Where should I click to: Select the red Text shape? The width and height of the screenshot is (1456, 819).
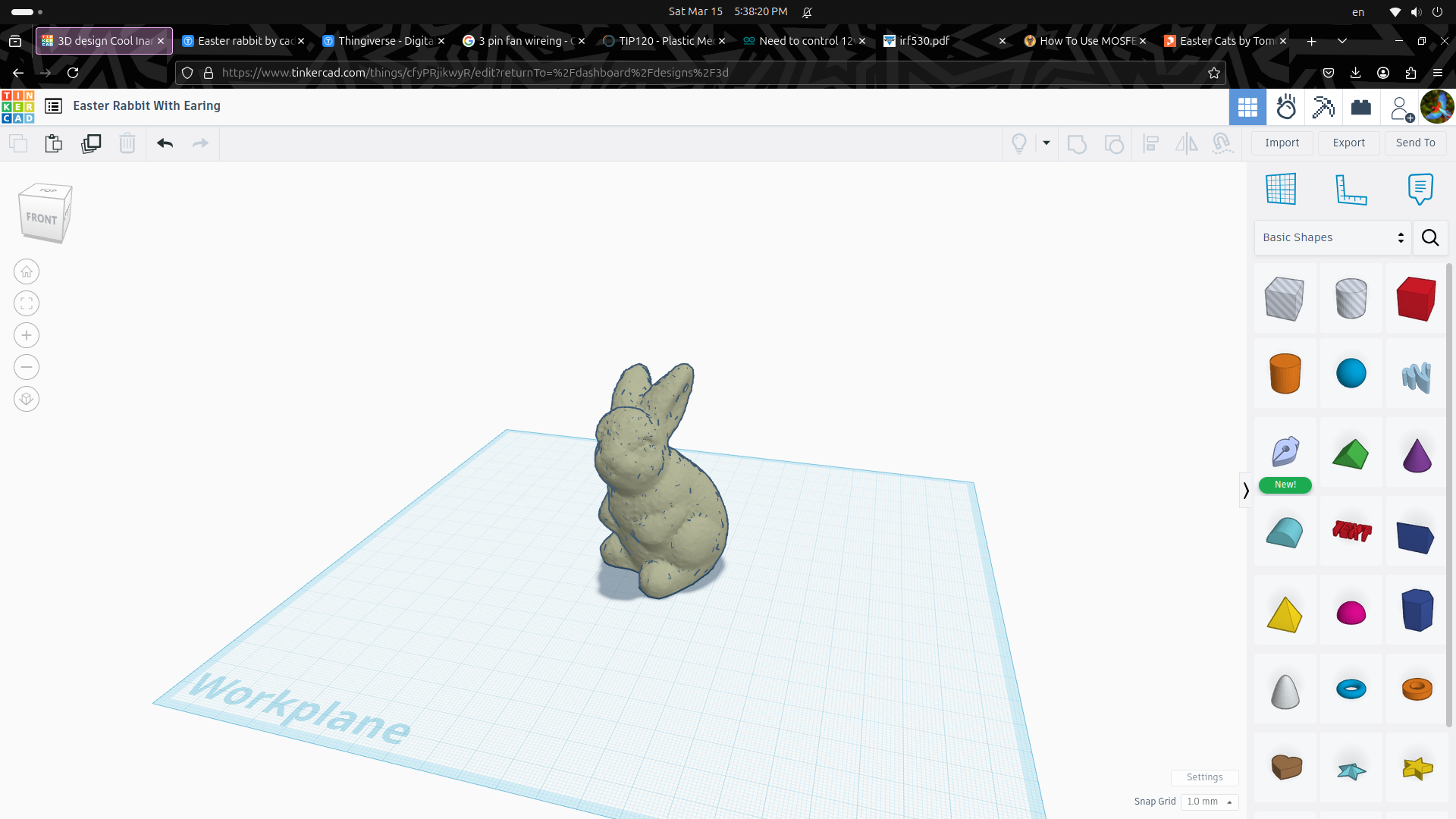pyautogui.click(x=1351, y=531)
